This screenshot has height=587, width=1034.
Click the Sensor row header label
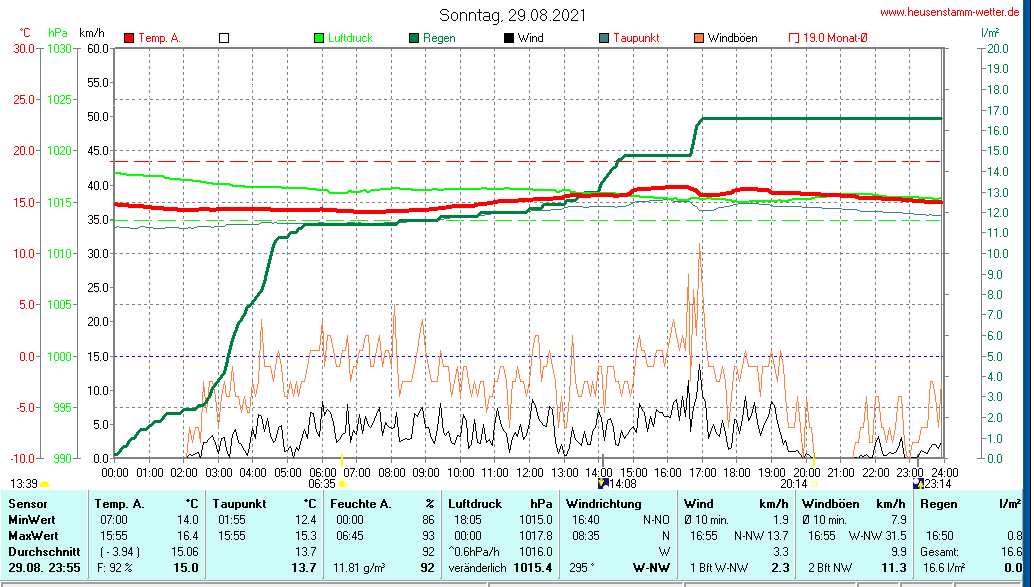29,504
